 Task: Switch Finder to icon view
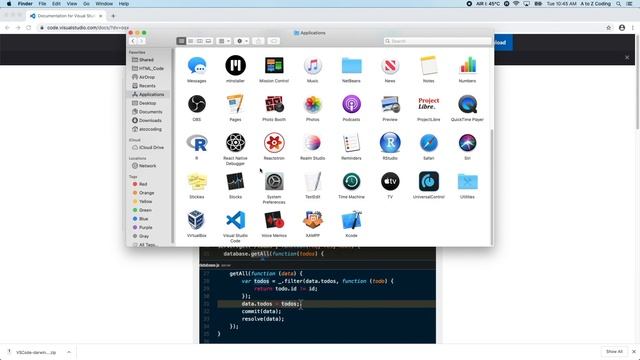[x=181, y=41]
